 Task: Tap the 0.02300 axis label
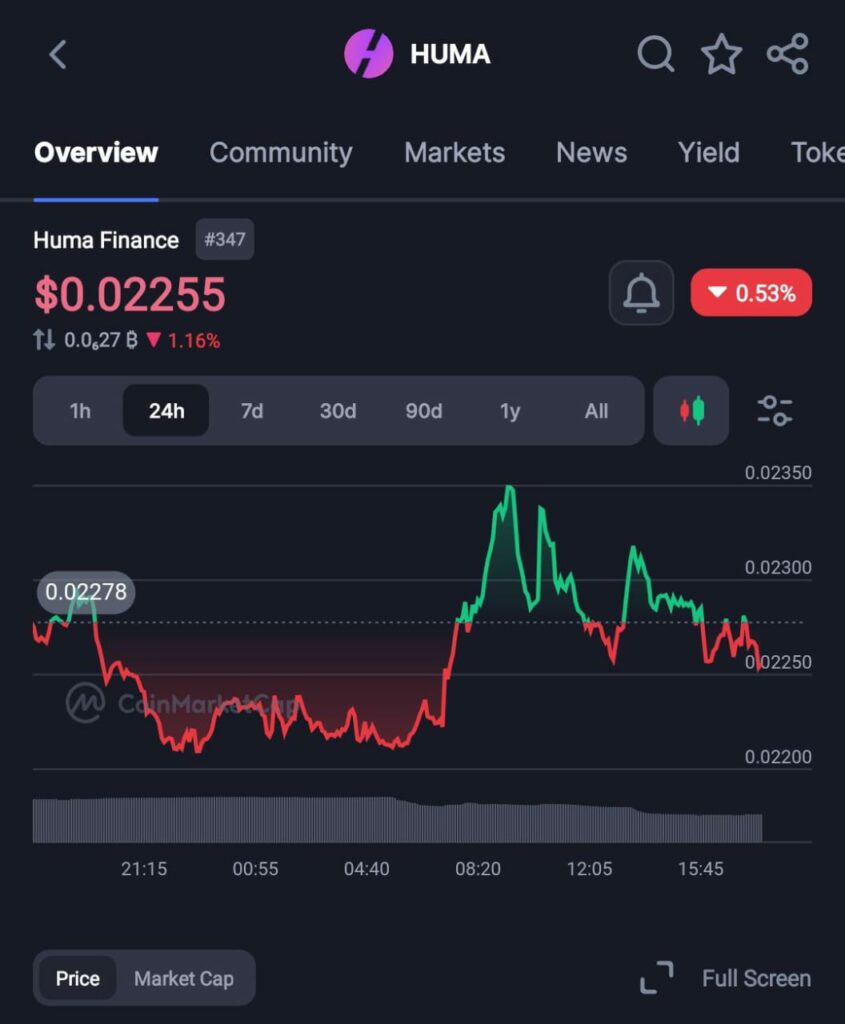coord(778,568)
